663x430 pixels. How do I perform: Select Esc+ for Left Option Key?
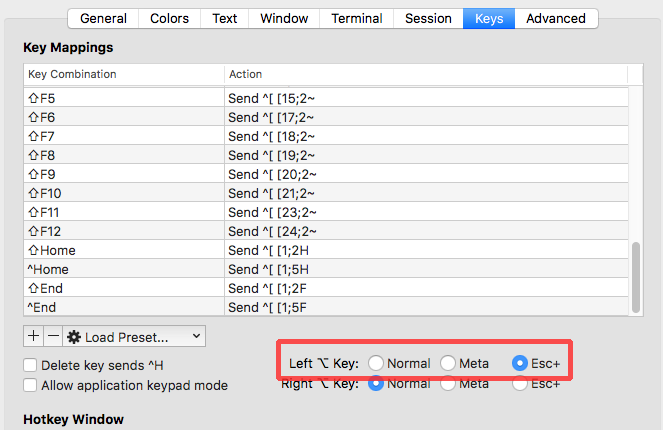[x=520, y=363]
